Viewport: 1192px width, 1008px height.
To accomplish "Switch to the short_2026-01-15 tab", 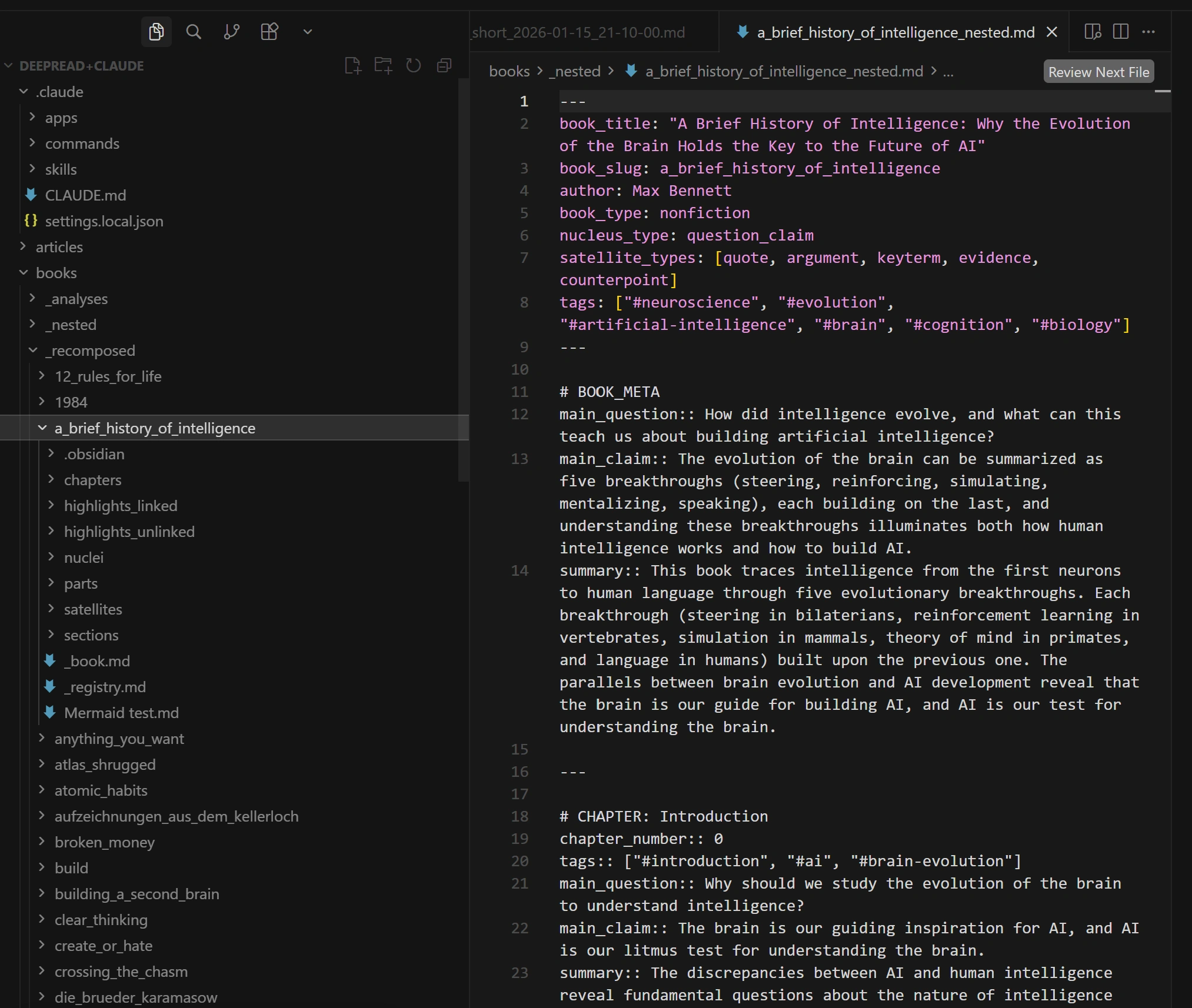I will [578, 32].
